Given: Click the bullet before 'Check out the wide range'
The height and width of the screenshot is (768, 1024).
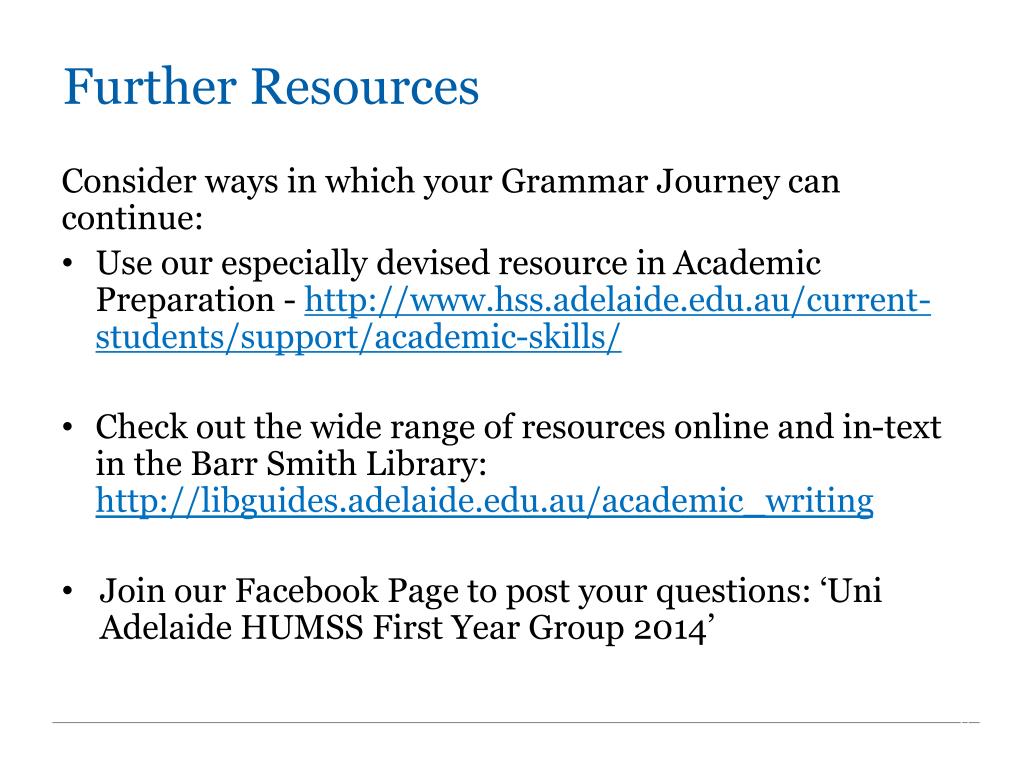Looking at the screenshot, I should click(67, 428).
